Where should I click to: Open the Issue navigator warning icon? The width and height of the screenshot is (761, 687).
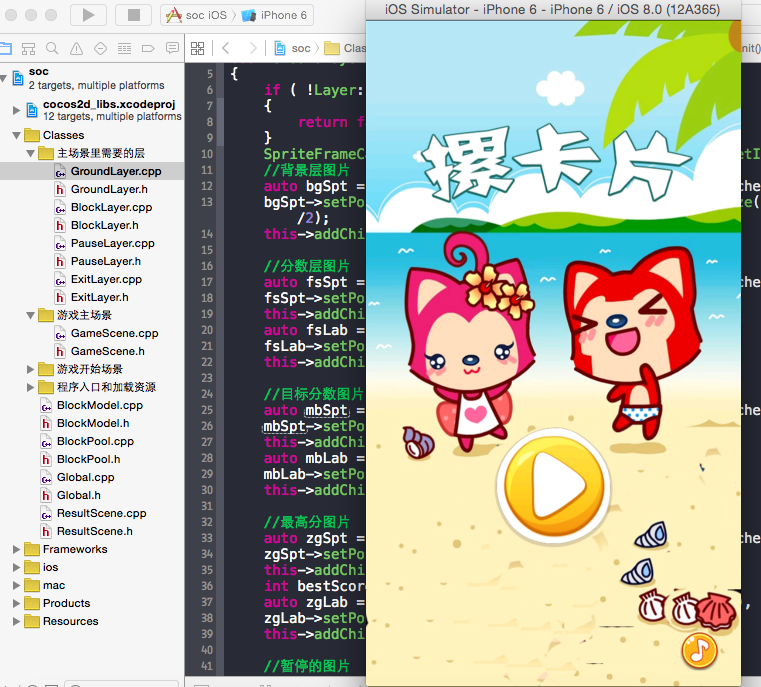[76, 49]
